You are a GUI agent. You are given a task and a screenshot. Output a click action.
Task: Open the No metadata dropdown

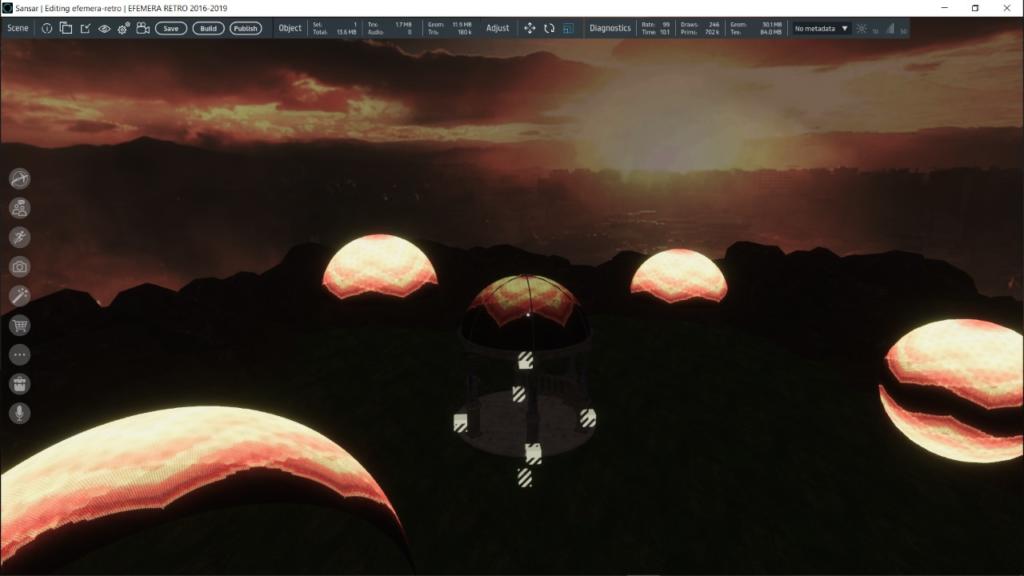821,28
